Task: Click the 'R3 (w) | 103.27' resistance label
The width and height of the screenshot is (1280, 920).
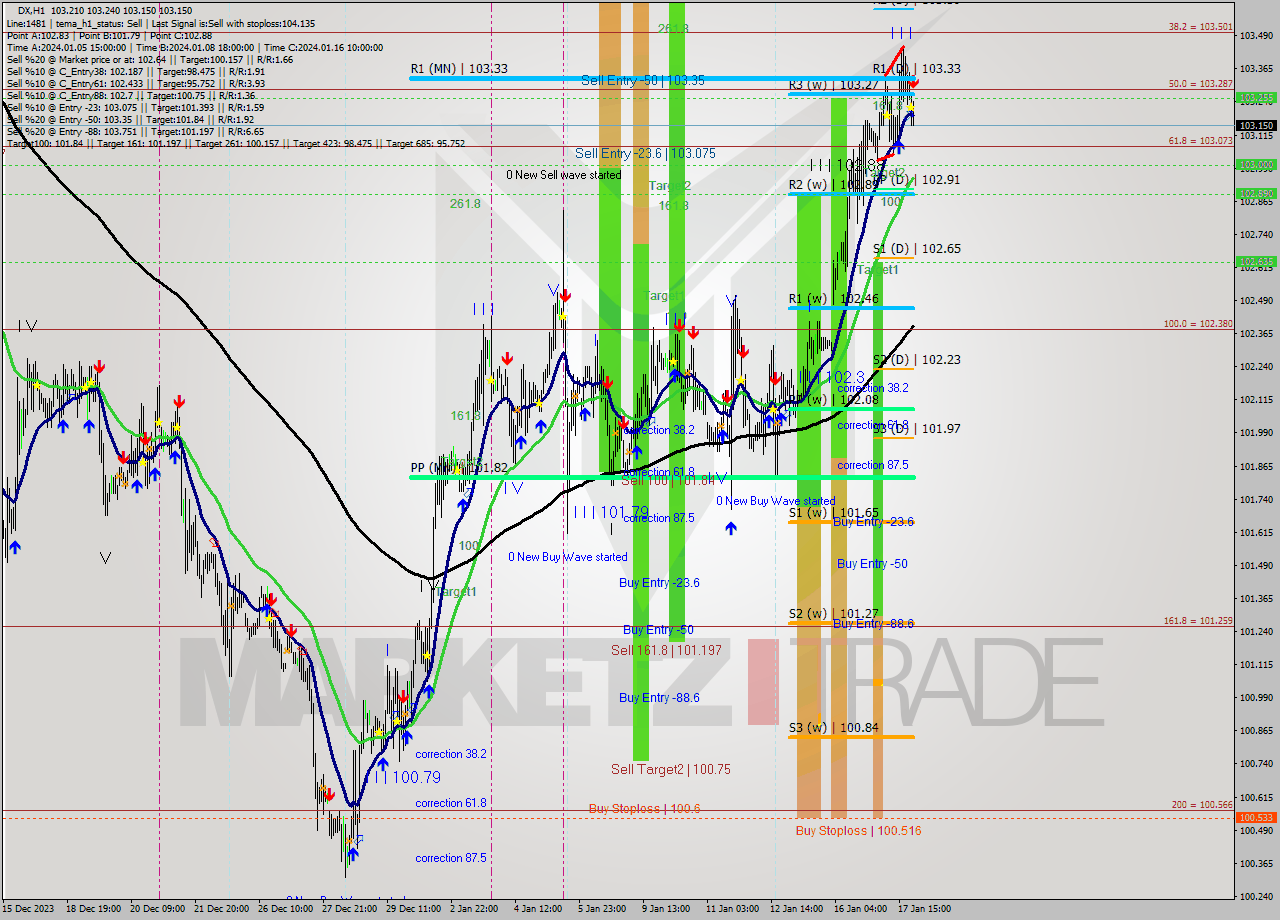Action: pos(833,85)
